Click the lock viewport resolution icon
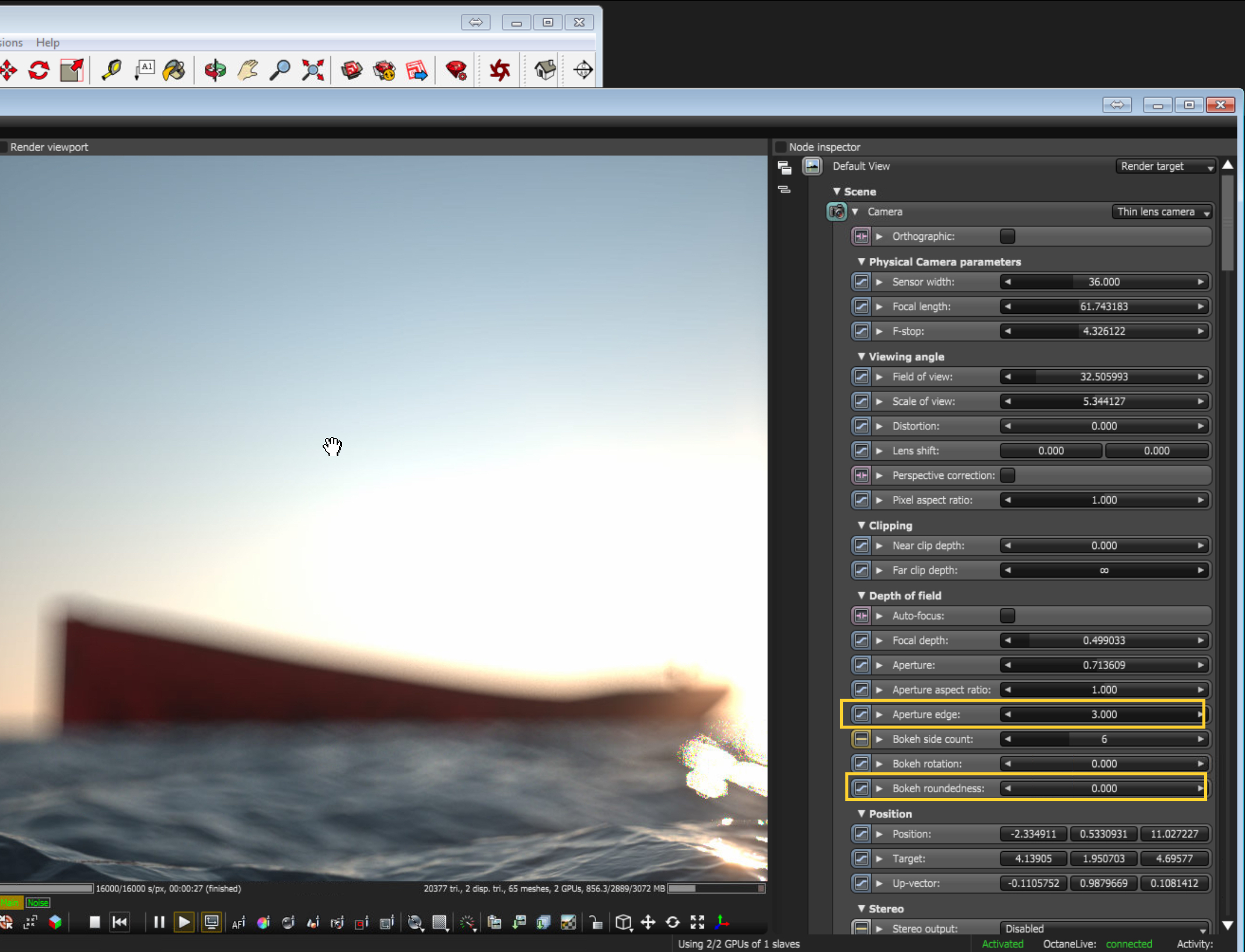Viewport: 1245px width, 952px height. 595,922
